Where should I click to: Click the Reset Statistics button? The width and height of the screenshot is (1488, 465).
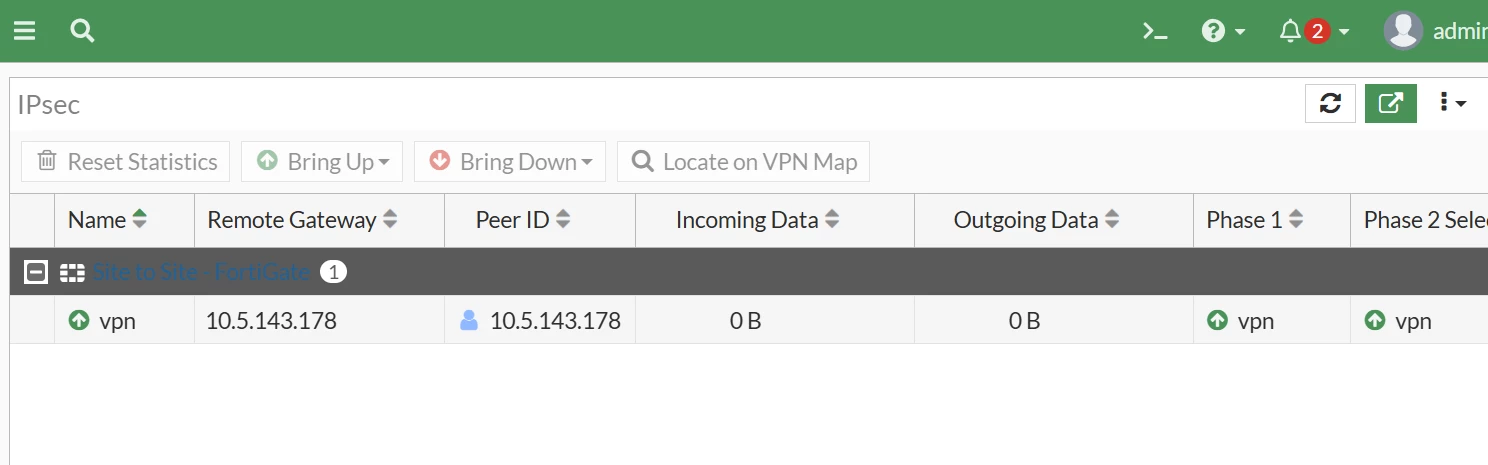pos(126,162)
